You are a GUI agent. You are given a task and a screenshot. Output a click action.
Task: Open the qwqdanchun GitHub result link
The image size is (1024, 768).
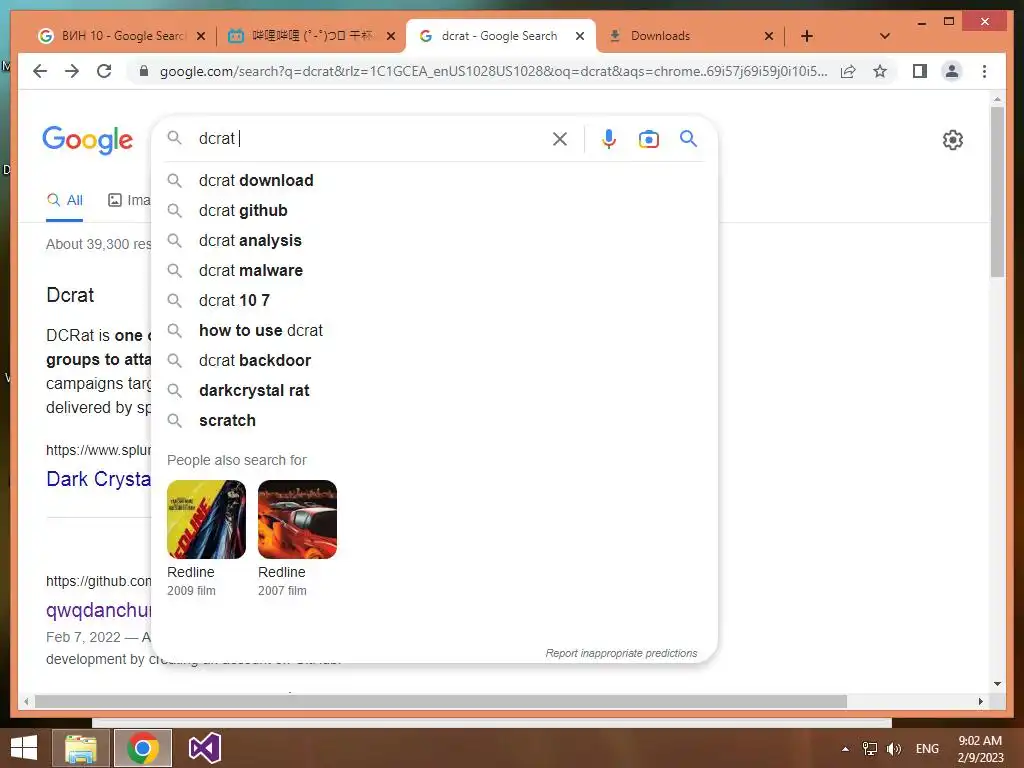pos(99,610)
